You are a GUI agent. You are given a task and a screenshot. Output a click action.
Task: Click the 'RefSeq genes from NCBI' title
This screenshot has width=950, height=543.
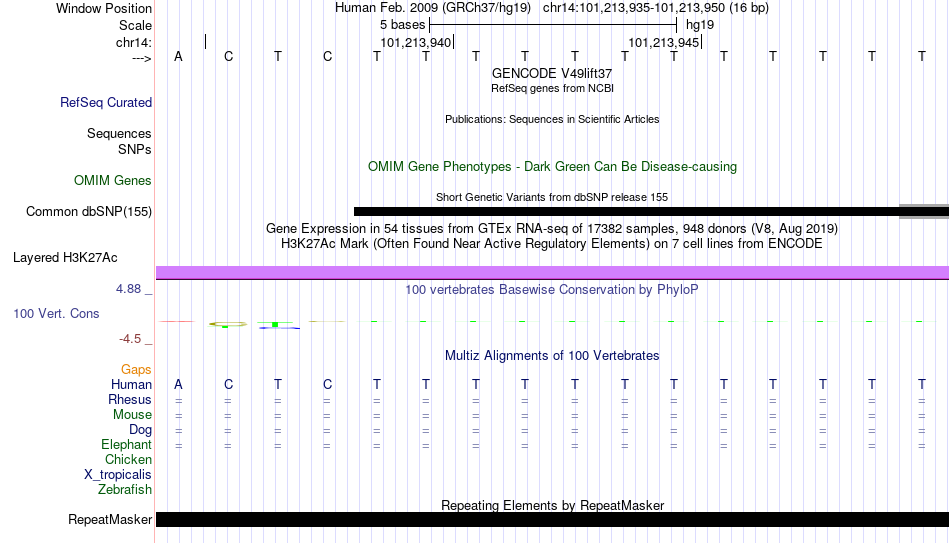[552, 88]
